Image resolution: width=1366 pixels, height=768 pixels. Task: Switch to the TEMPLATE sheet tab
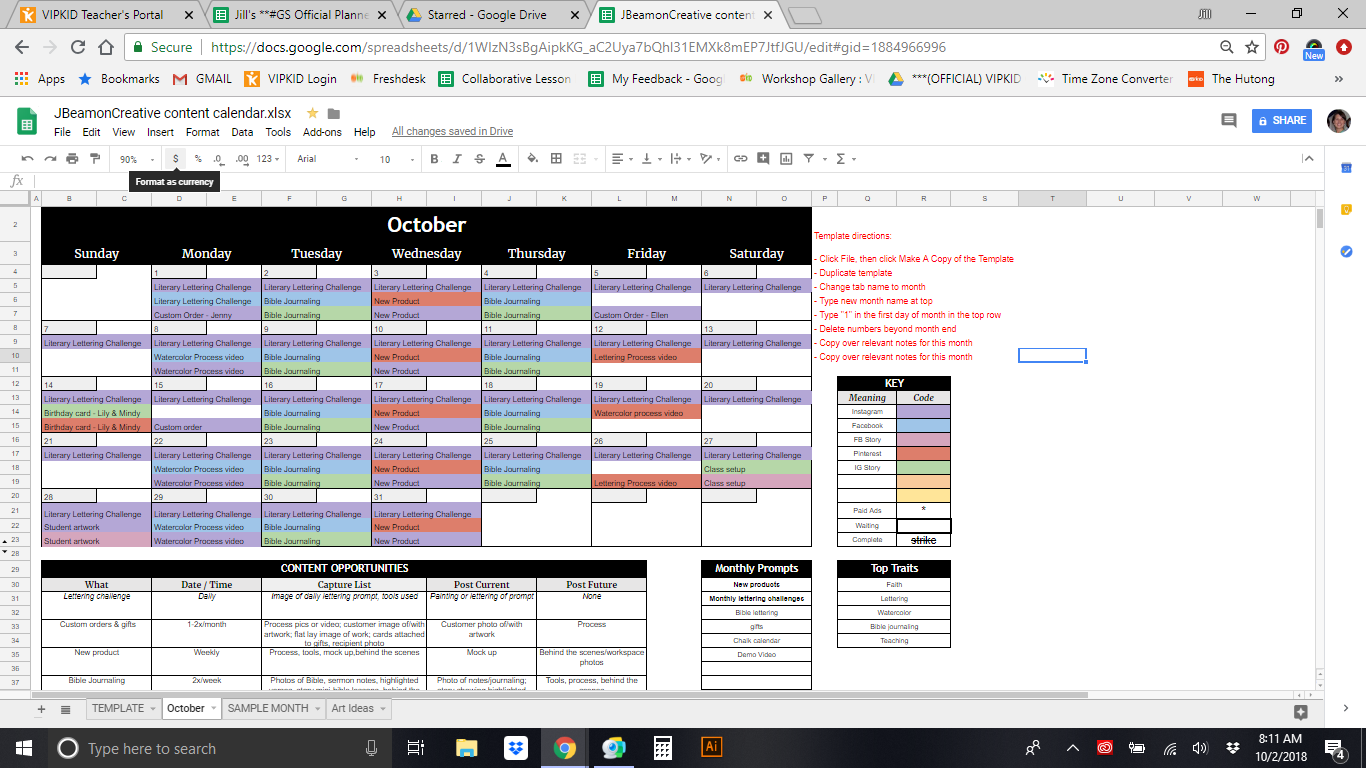(x=124, y=708)
